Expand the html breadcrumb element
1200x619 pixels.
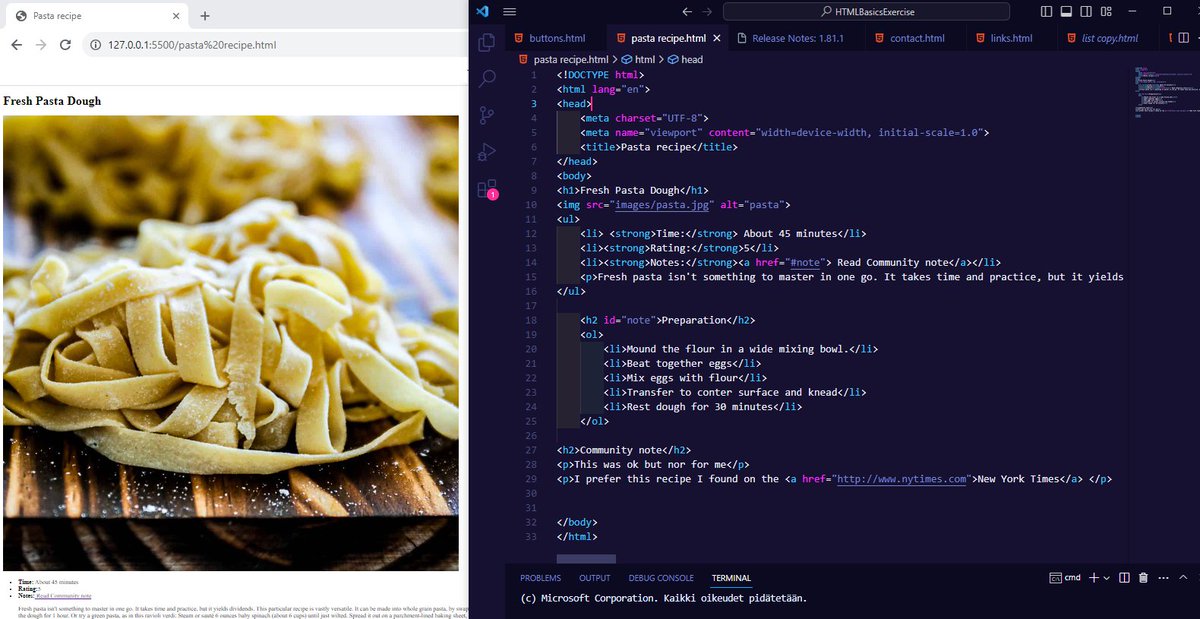click(638, 59)
